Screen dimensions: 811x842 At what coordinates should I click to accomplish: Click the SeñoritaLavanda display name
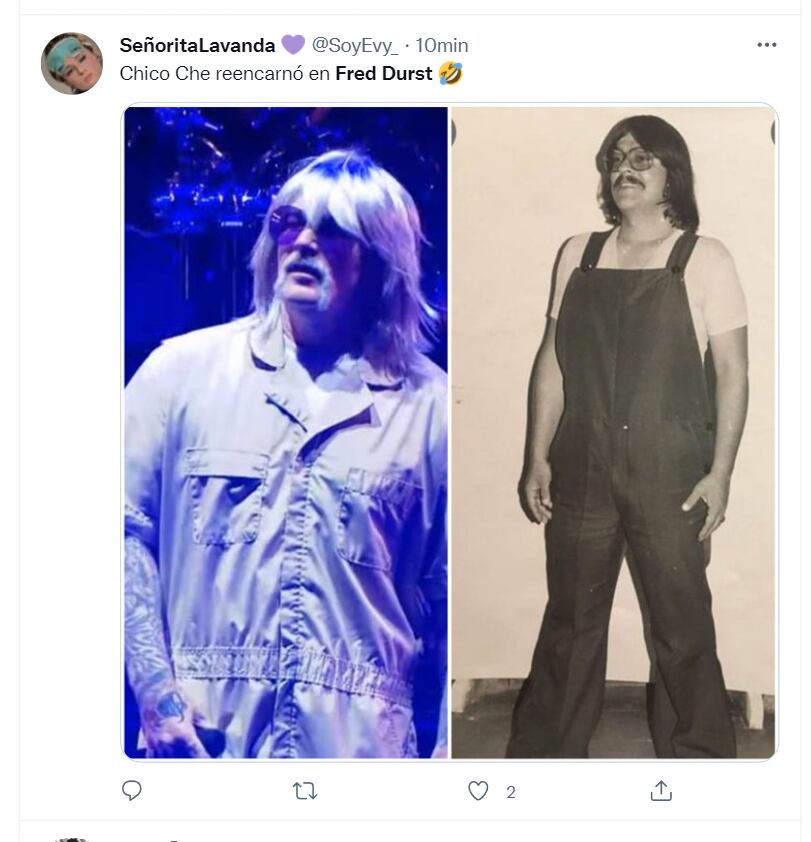click(x=197, y=45)
